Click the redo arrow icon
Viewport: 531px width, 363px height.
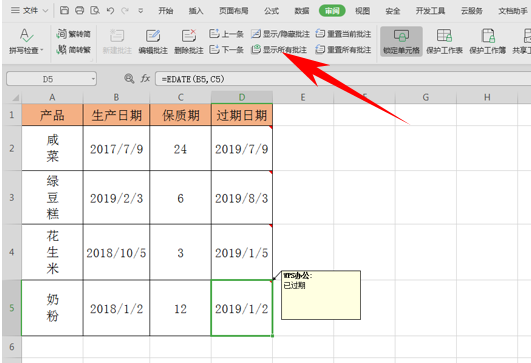coord(125,11)
